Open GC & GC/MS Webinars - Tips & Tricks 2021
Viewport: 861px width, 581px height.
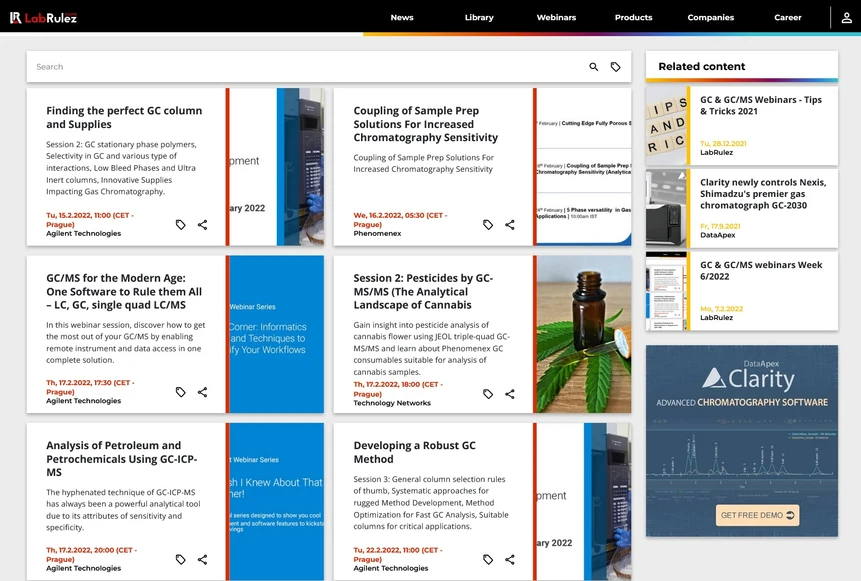point(761,105)
